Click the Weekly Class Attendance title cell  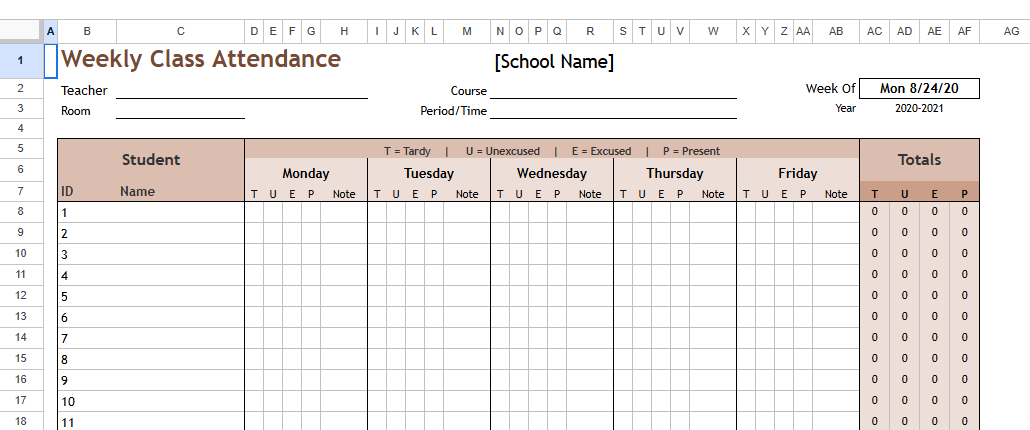(201, 59)
